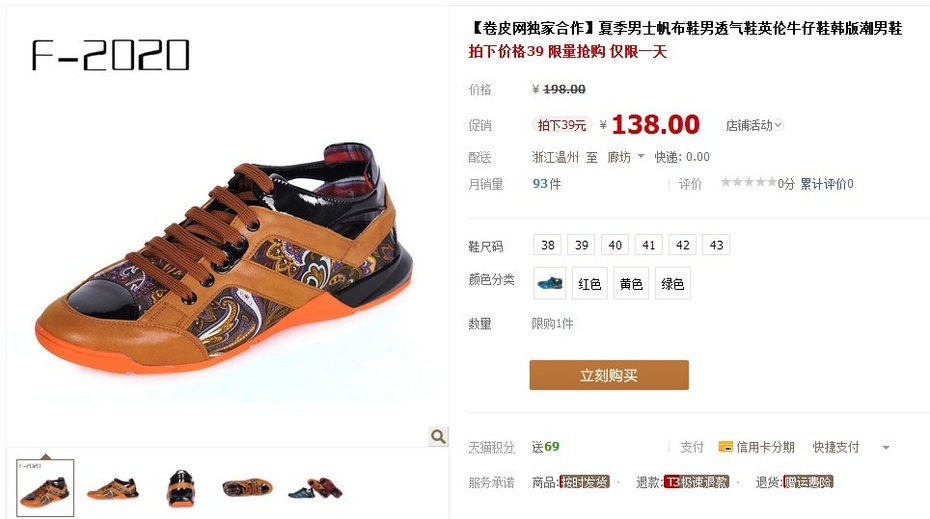This screenshot has height=519, width=930.
Task: Select the blue shoe color swatch
Action: coord(550,283)
